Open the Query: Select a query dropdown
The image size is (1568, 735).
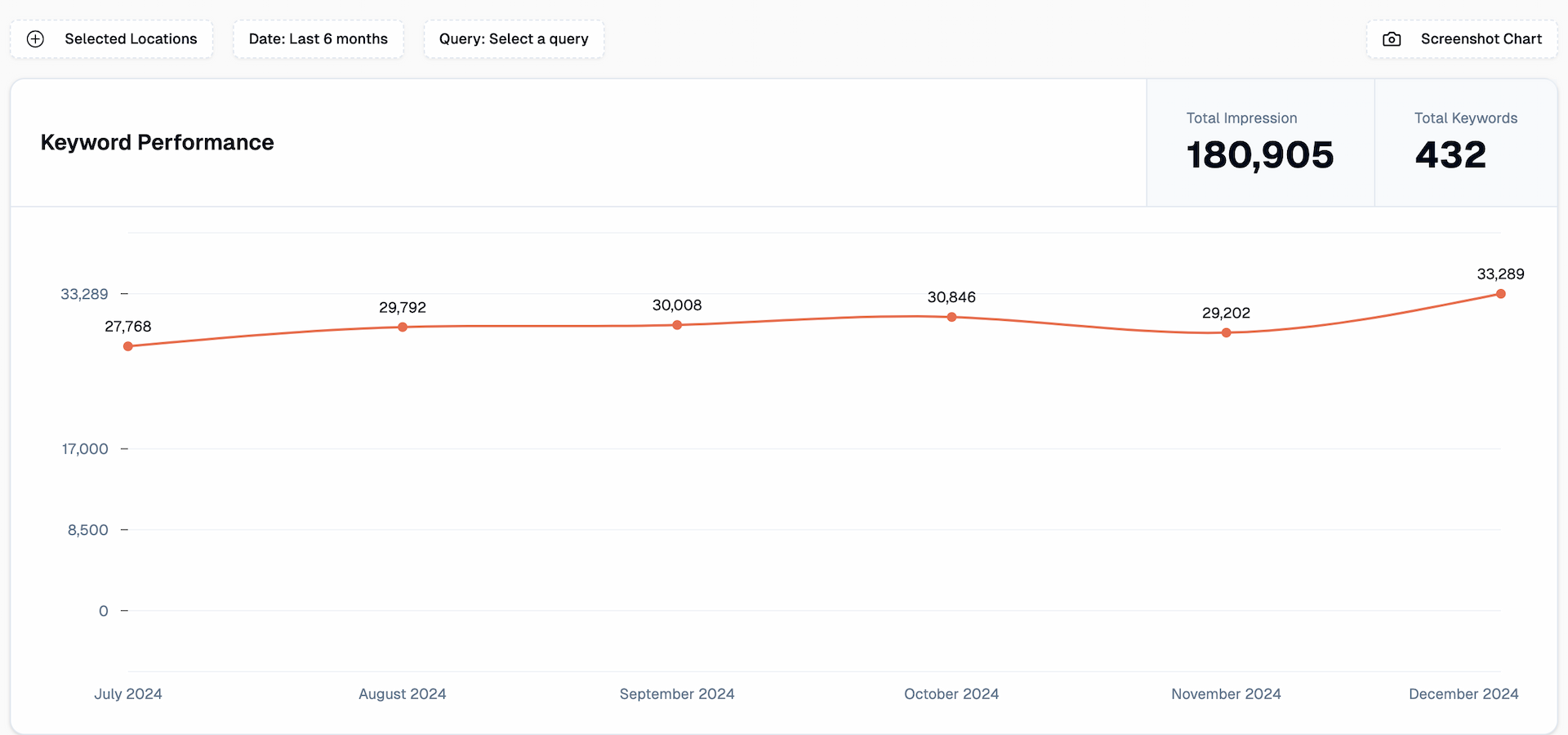514,39
